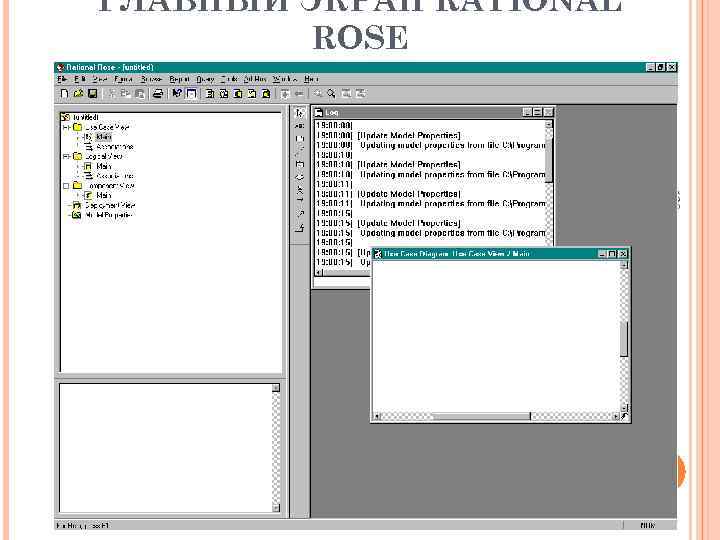Click the Paste clipboard toolbar icon
The width and height of the screenshot is (720, 540).
pos(140,94)
